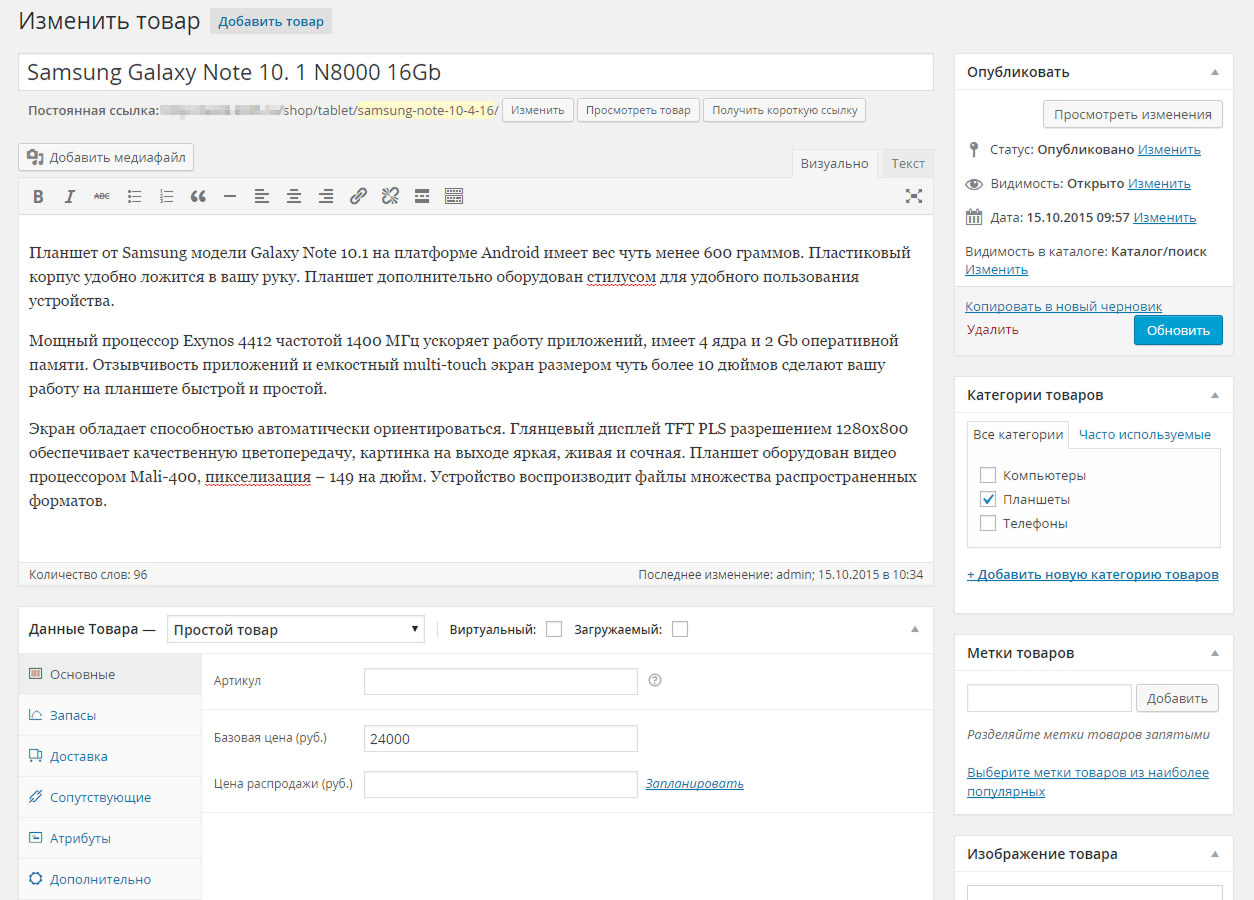Click Получить короткую ссылку button
Image resolution: width=1254 pixels, height=900 pixels.
[x=784, y=110]
